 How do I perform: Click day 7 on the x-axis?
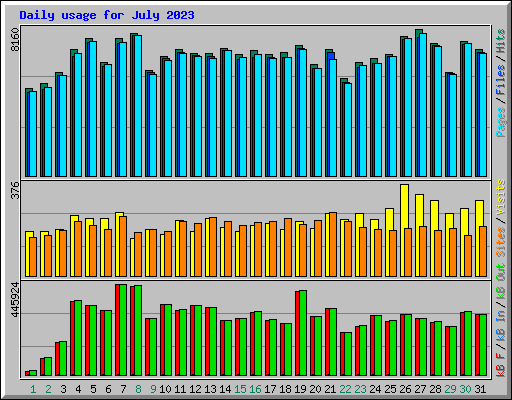123,389
